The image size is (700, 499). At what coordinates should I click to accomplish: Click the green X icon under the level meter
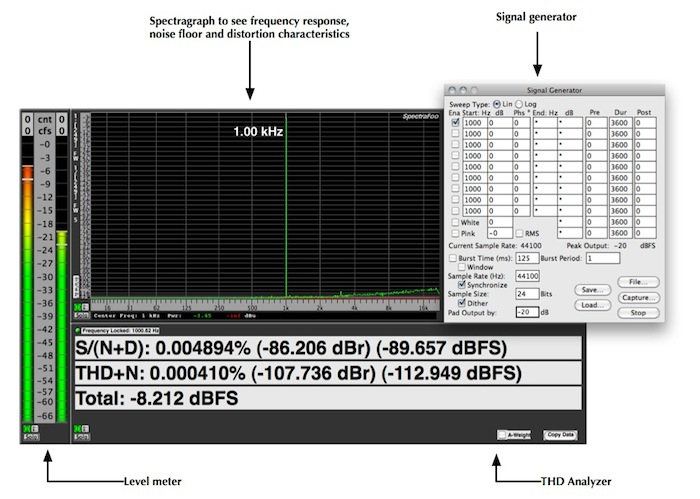(26, 427)
